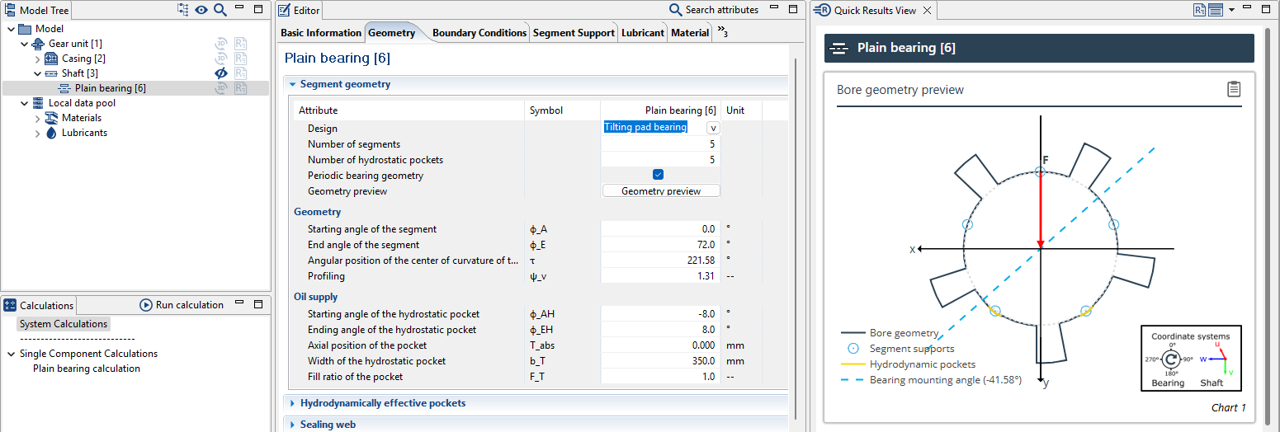Click the clipboard icon in Bore geometry preview
Image resolution: width=1280 pixels, height=432 pixels.
[1234, 89]
